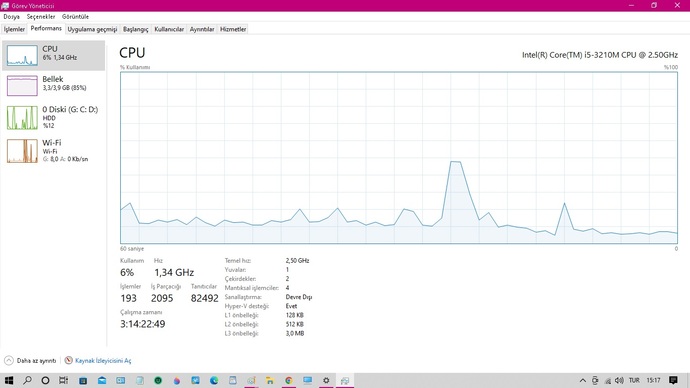
Task: Show hidden system tray icons
Action: pos(583,381)
